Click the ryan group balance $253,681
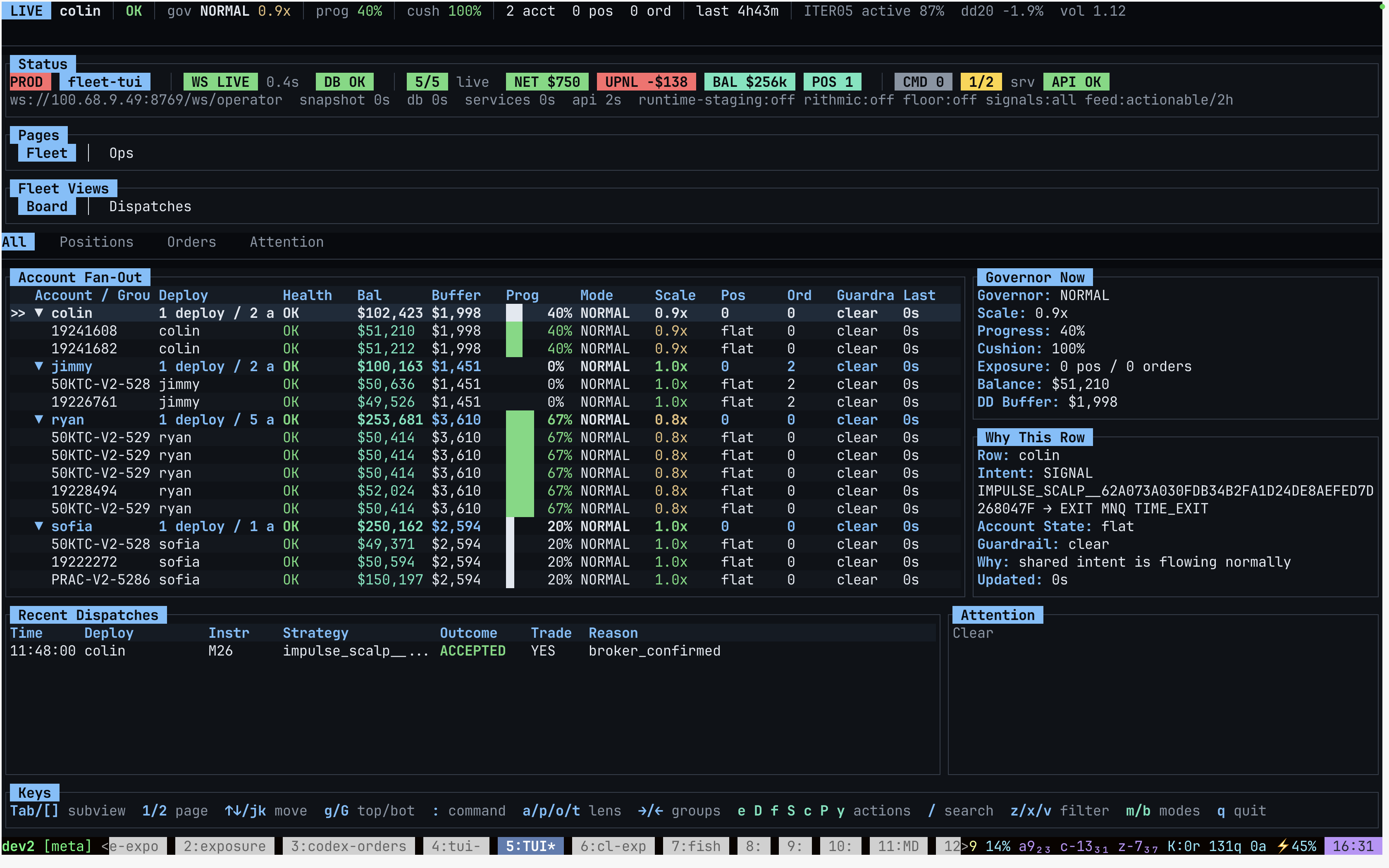This screenshot has width=1389, height=868. (390, 420)
